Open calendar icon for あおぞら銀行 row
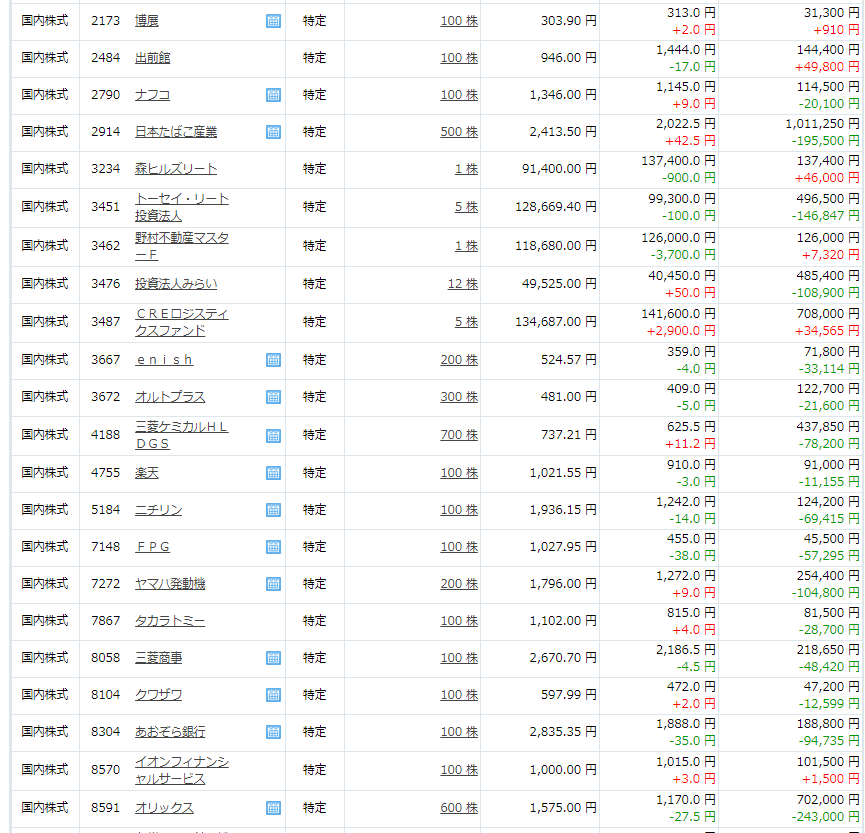 [273, 732]
